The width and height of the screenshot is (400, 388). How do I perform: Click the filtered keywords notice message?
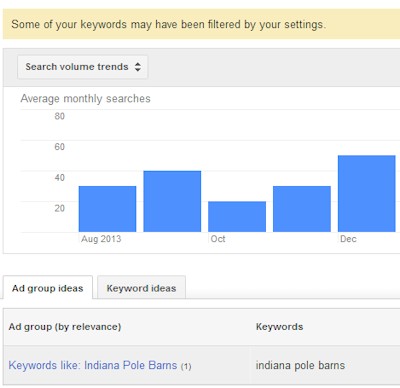pos(169,24)
